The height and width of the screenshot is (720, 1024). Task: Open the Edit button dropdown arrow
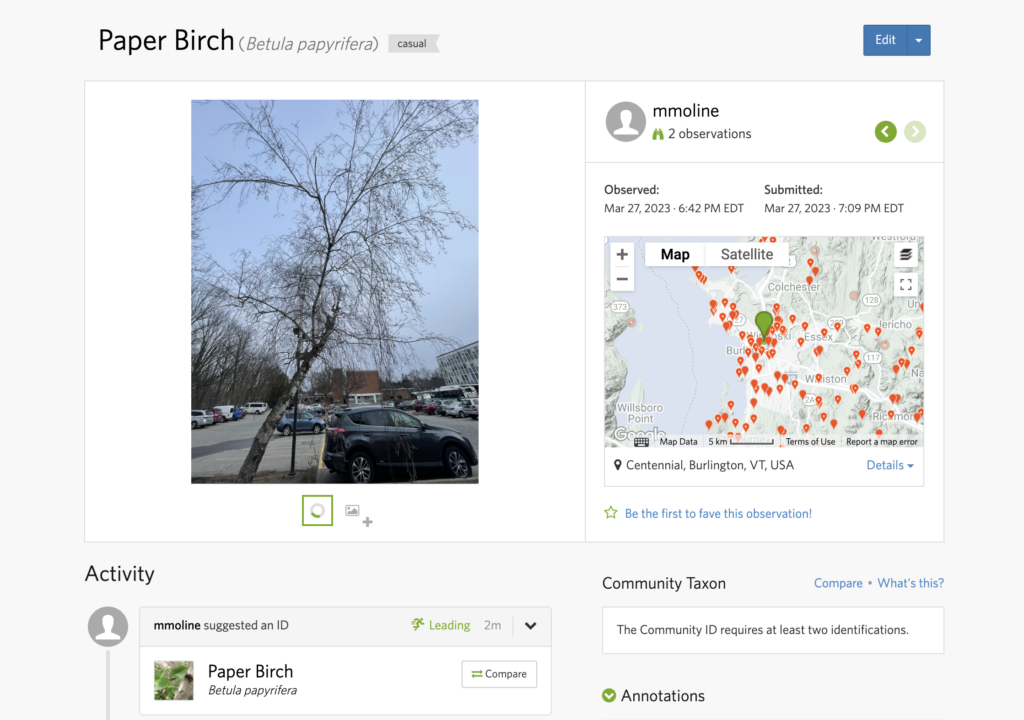(x=919, y=40)
